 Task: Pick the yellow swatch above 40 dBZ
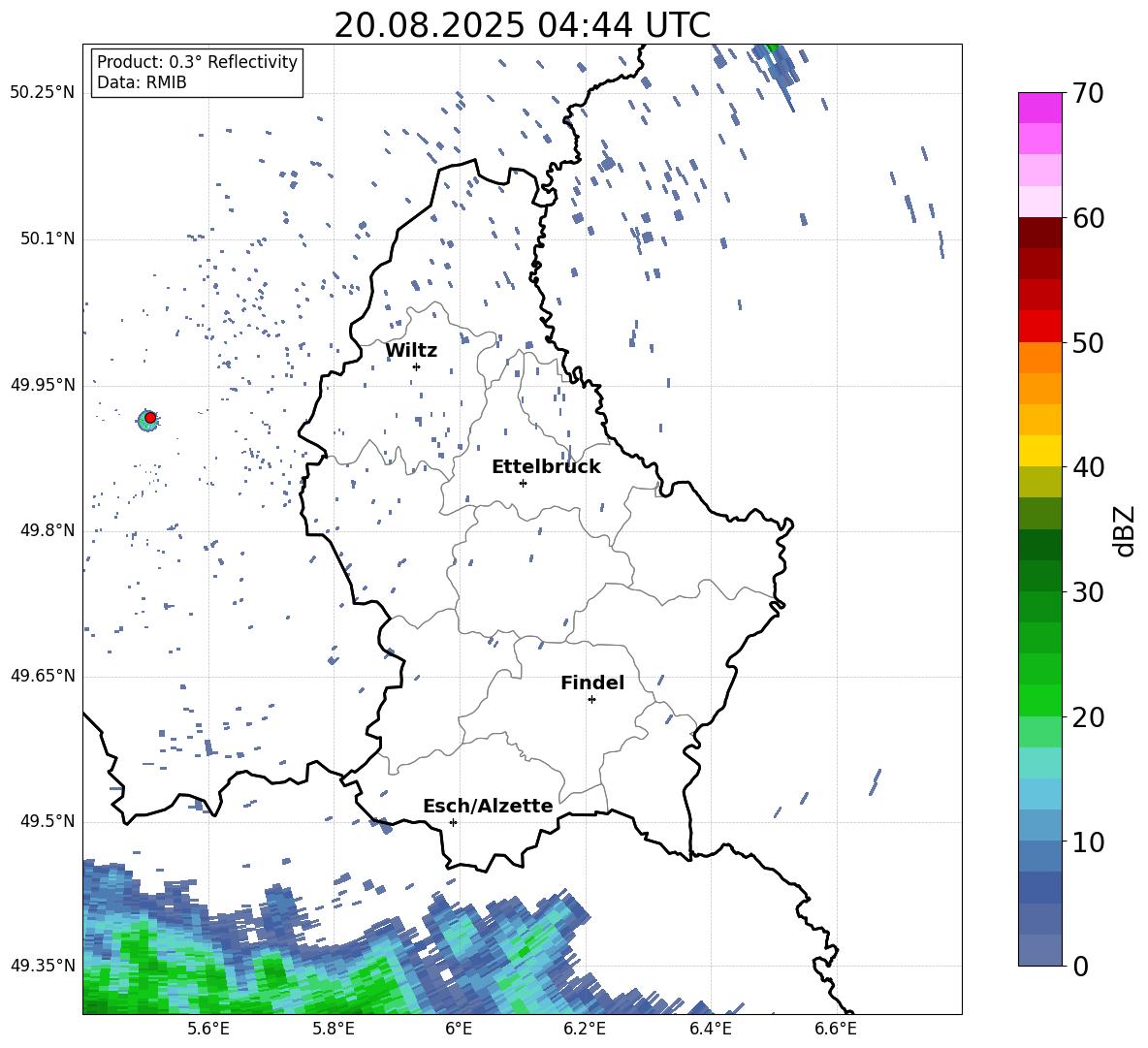tap(1039, 451)
